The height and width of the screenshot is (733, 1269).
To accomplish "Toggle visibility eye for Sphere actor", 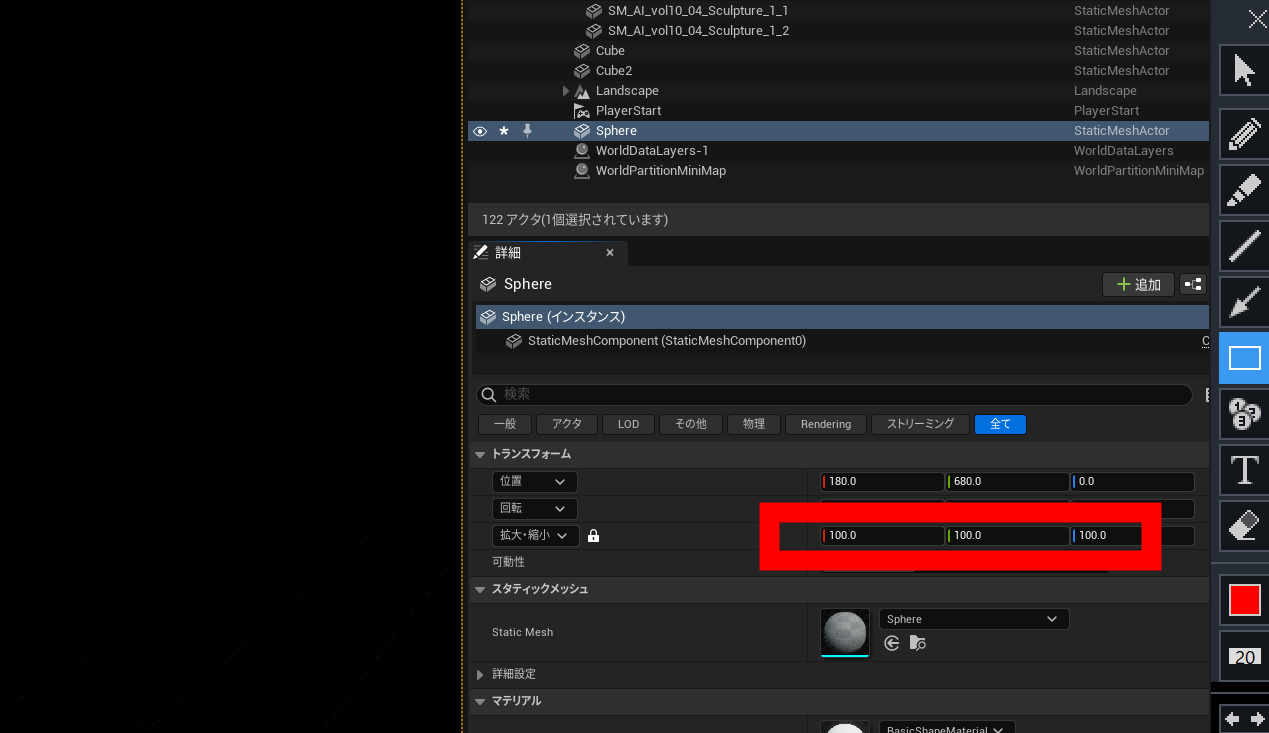I will tap(480, 131).
